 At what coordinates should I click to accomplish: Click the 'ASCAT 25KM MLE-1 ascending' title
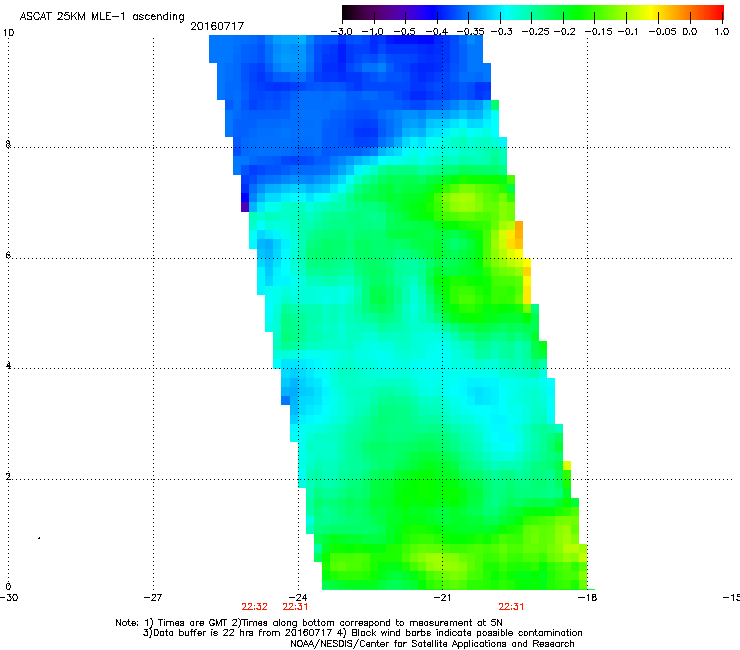click(x=102, y=17)
